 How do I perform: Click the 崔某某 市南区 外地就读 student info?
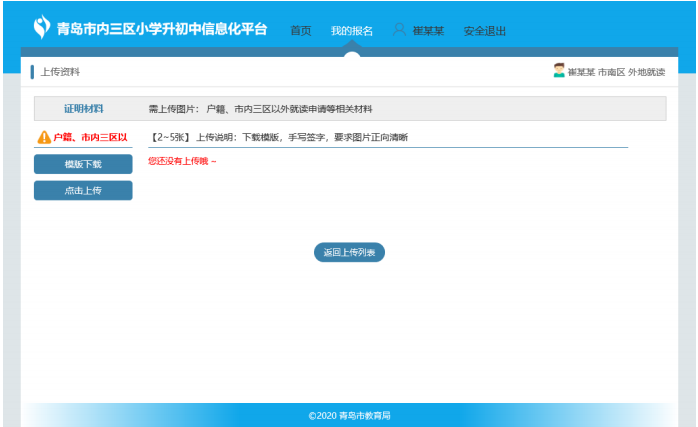pos(616,72)
